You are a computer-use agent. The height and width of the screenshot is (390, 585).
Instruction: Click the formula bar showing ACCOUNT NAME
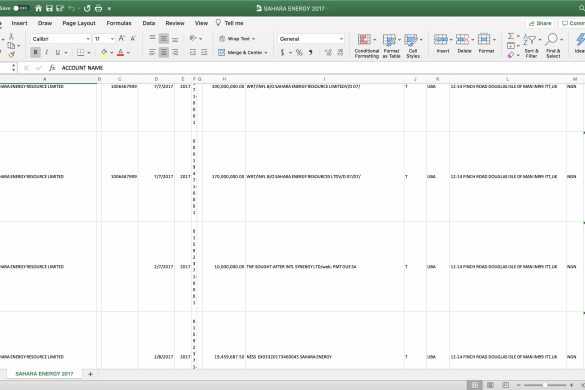(x=321, y=68)
